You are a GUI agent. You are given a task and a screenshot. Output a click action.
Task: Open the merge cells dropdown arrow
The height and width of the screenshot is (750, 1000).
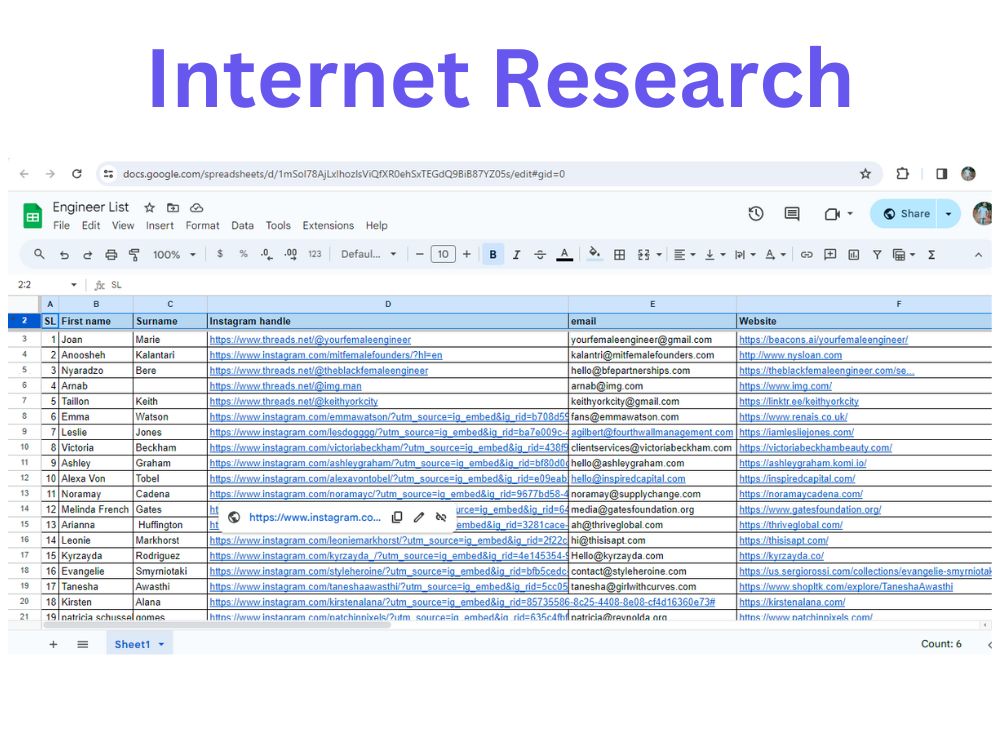tap(659, 254)
